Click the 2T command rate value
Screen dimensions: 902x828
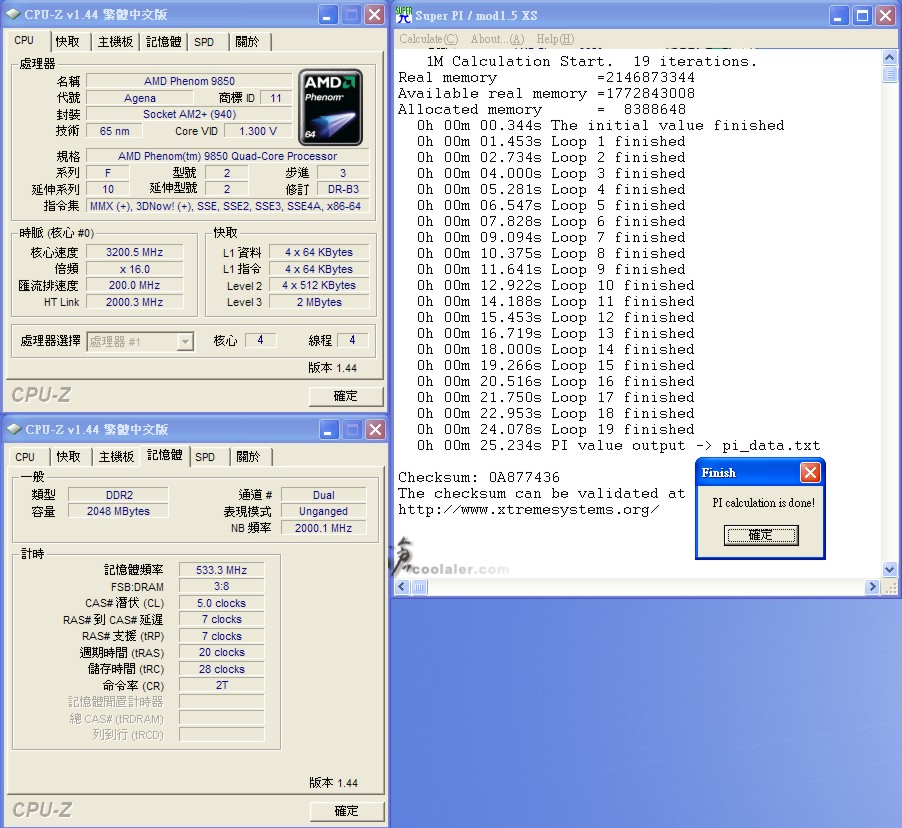221,685
